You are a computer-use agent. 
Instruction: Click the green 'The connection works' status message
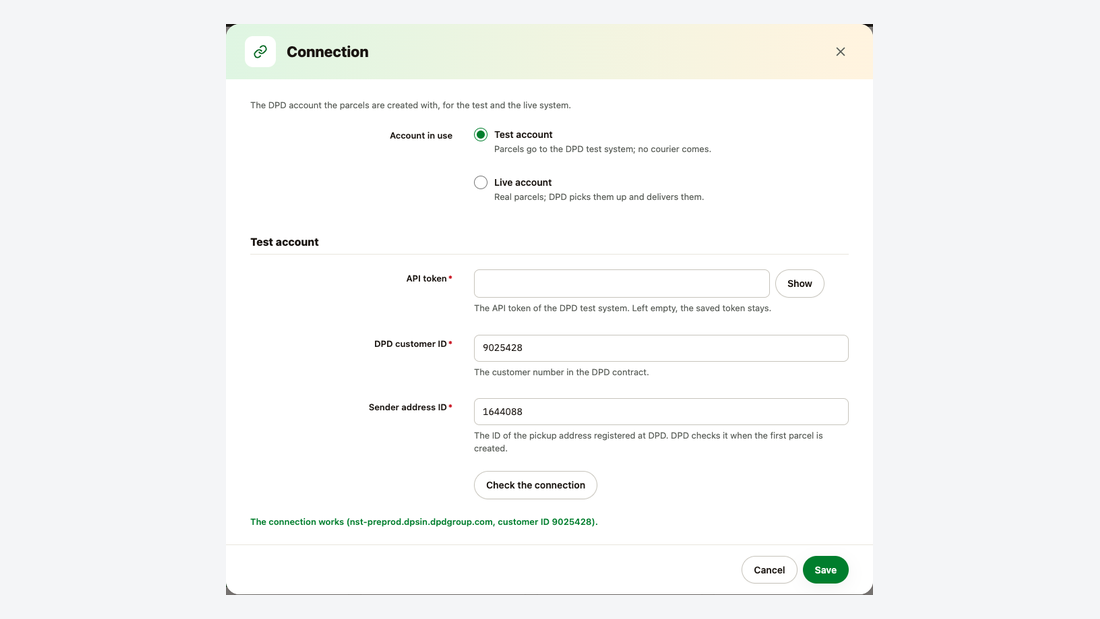(x=424, y=521)
